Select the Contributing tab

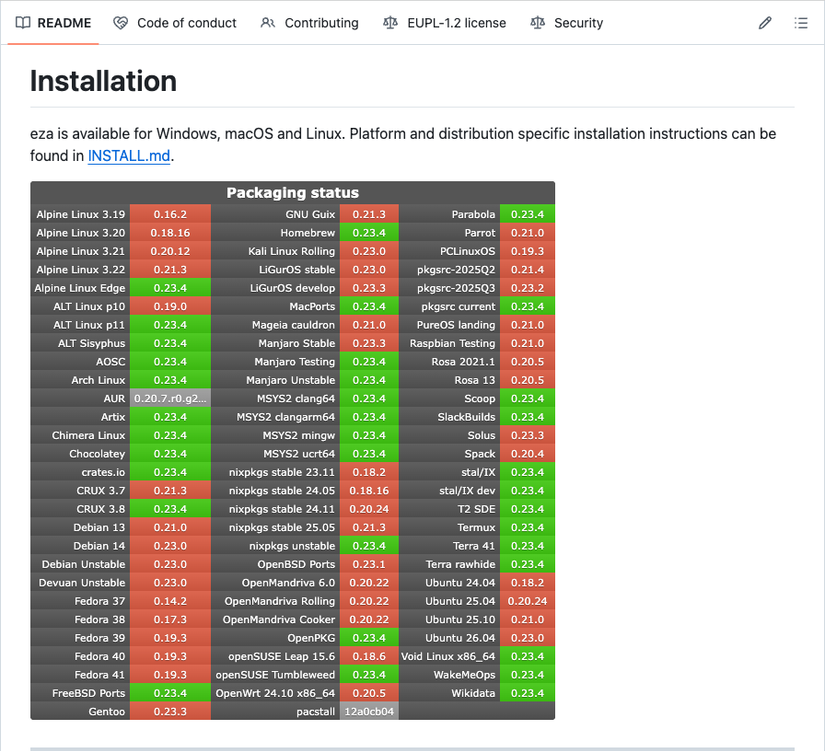(x=310, y=22)
